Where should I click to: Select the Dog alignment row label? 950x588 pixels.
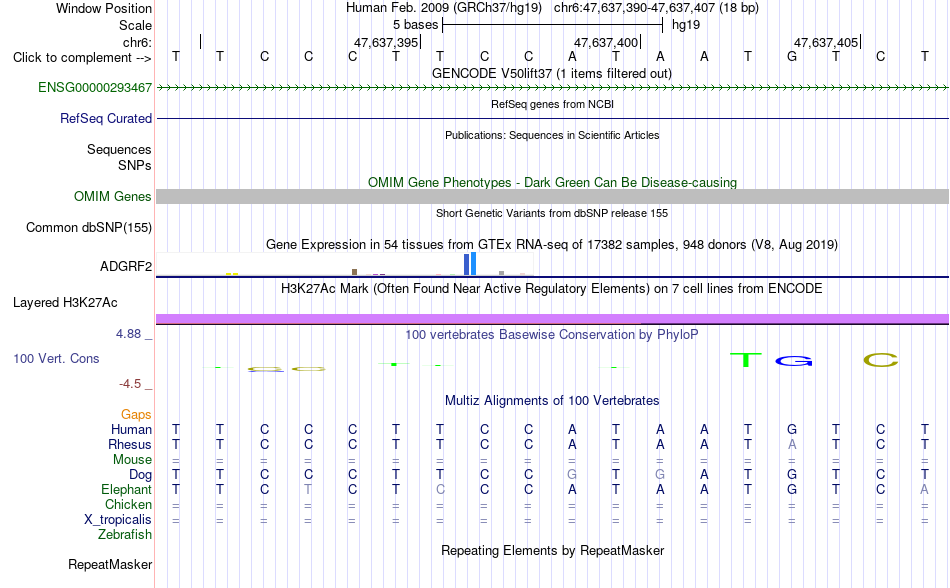140,474
